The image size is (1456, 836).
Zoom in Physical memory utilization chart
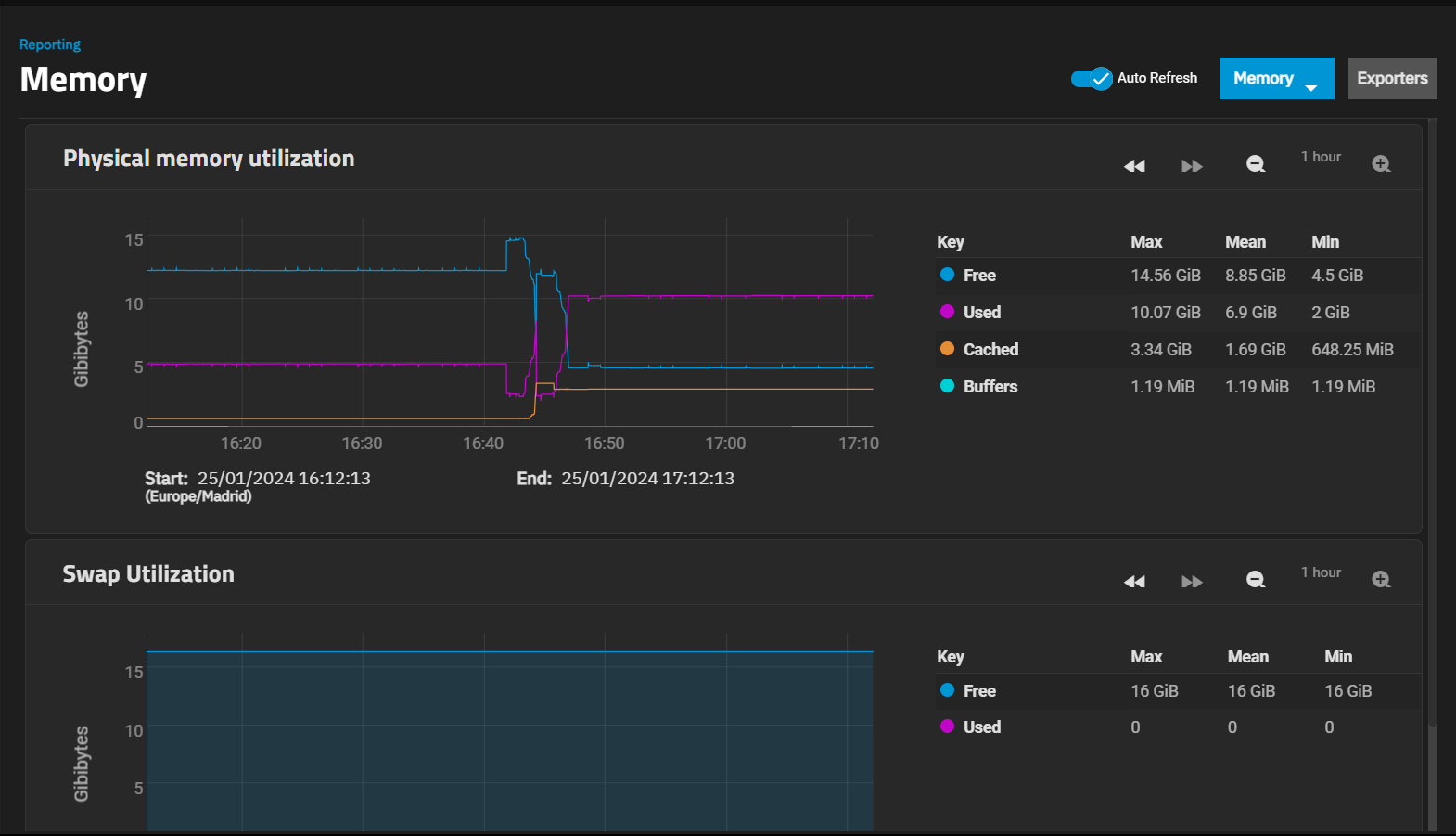tap(1381, 164)
